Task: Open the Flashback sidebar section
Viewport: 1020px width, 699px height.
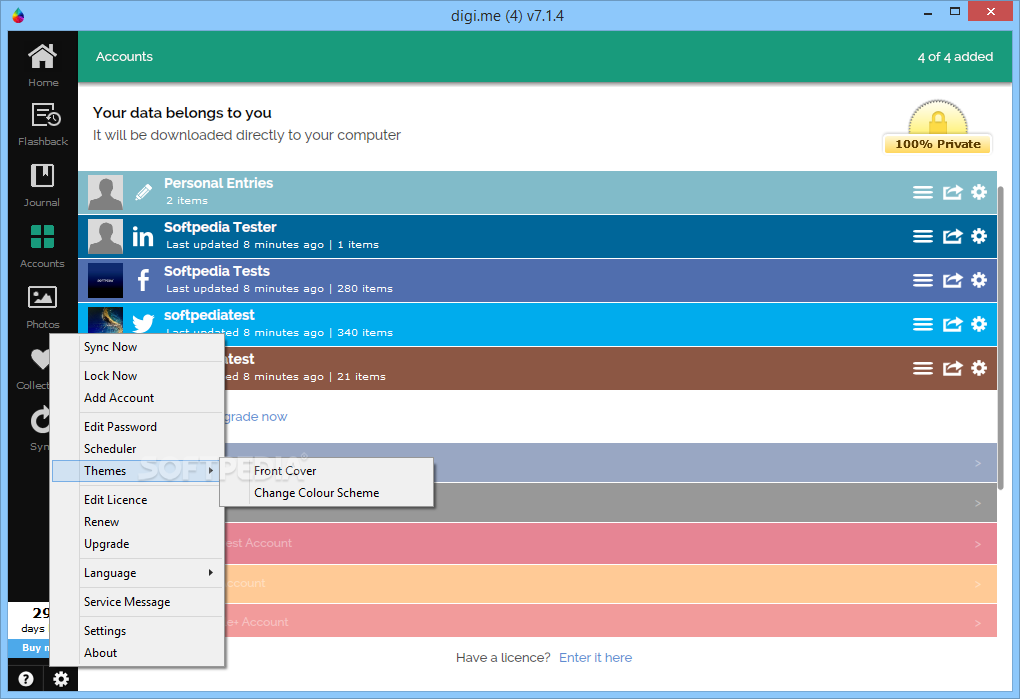Action: coord(43,125)
